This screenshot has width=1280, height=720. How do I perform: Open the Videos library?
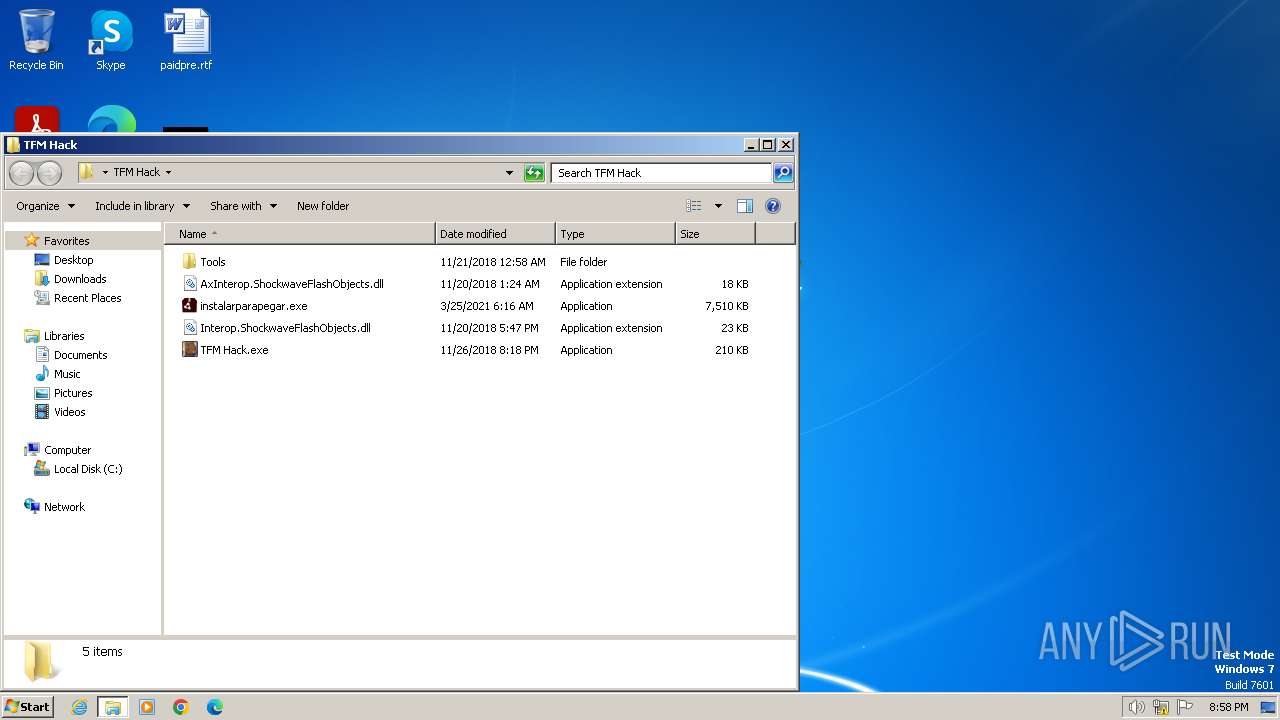[69, 412]
